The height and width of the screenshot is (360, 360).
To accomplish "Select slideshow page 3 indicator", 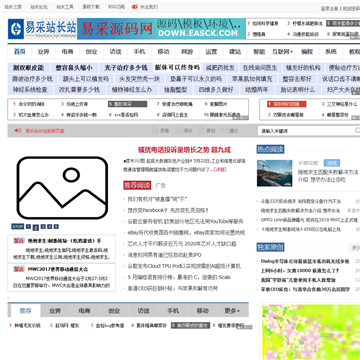I will click(43, 227).
